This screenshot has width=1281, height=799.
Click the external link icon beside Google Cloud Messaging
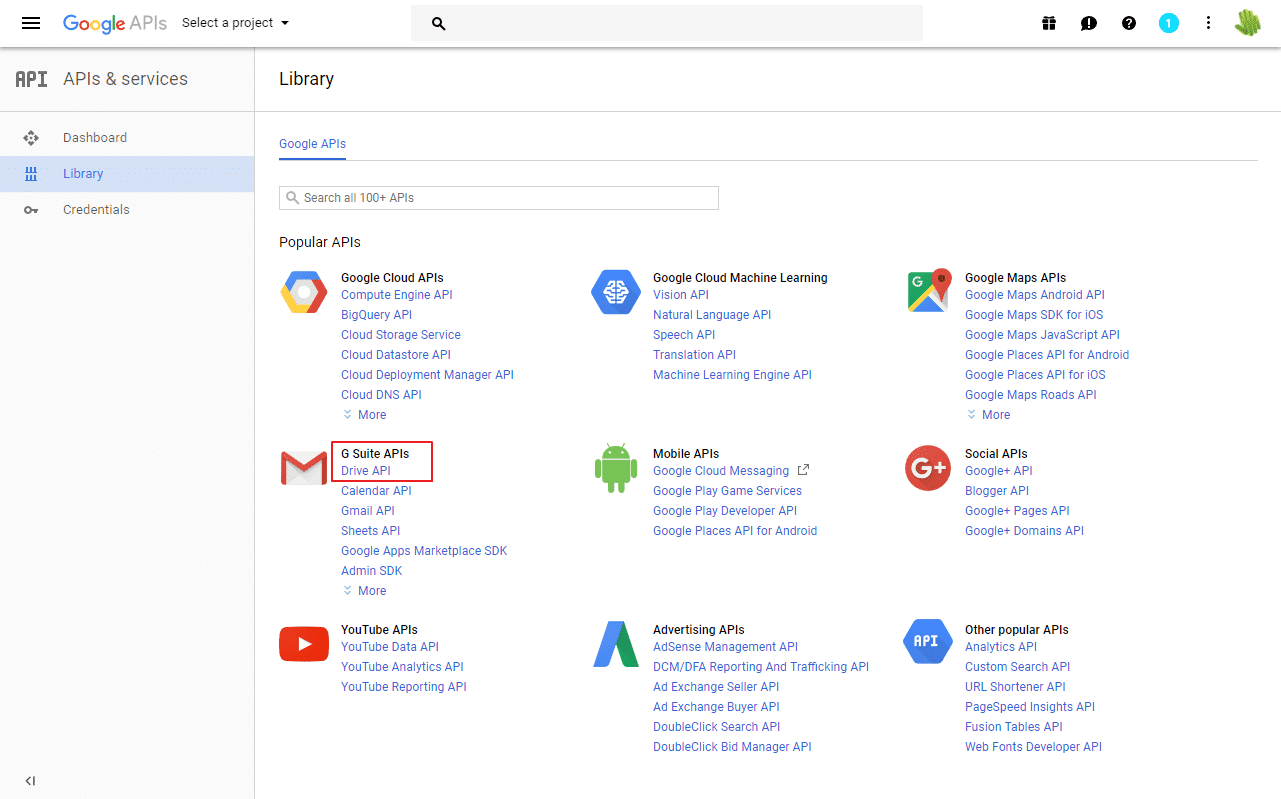point(803,470)
